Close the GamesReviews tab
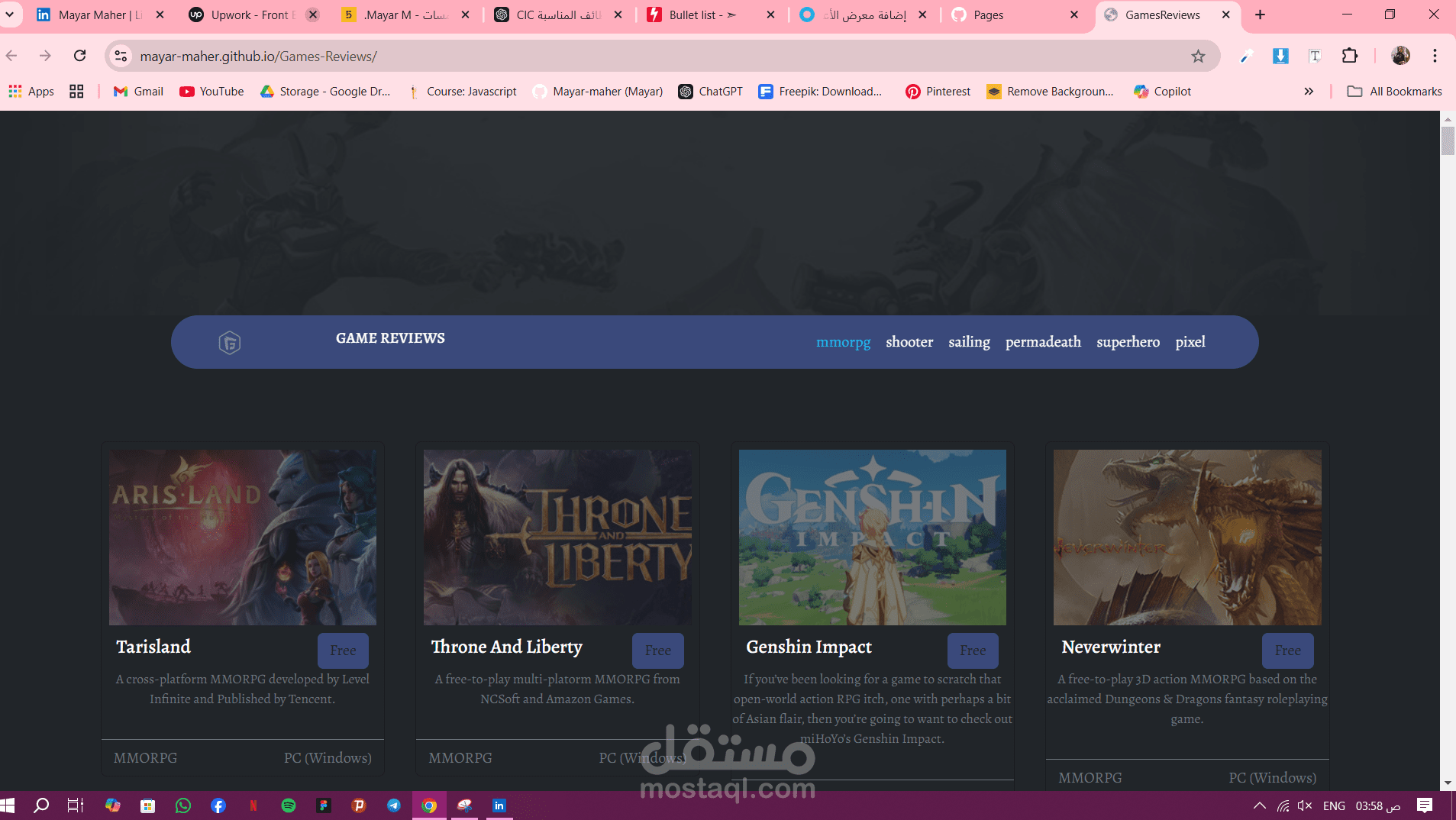 tap(1225, 15)
